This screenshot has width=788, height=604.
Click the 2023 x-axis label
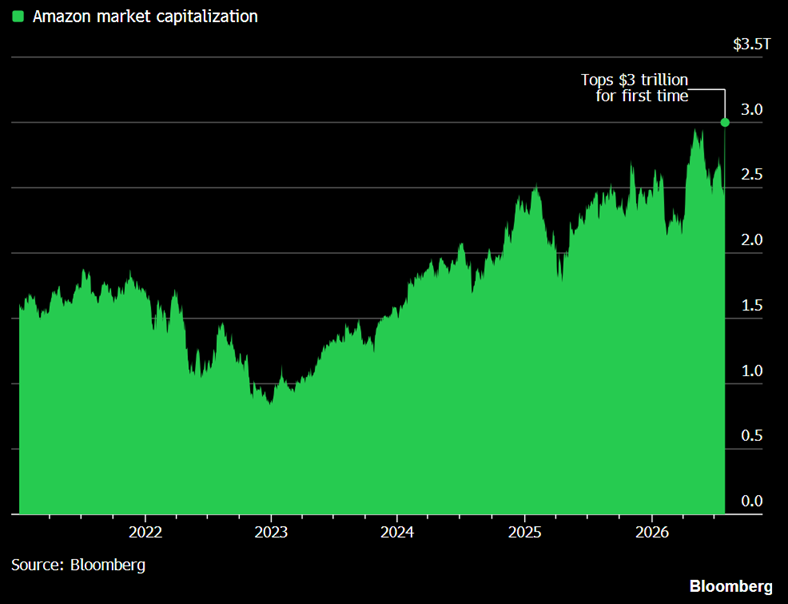click(x=271, y=532)
